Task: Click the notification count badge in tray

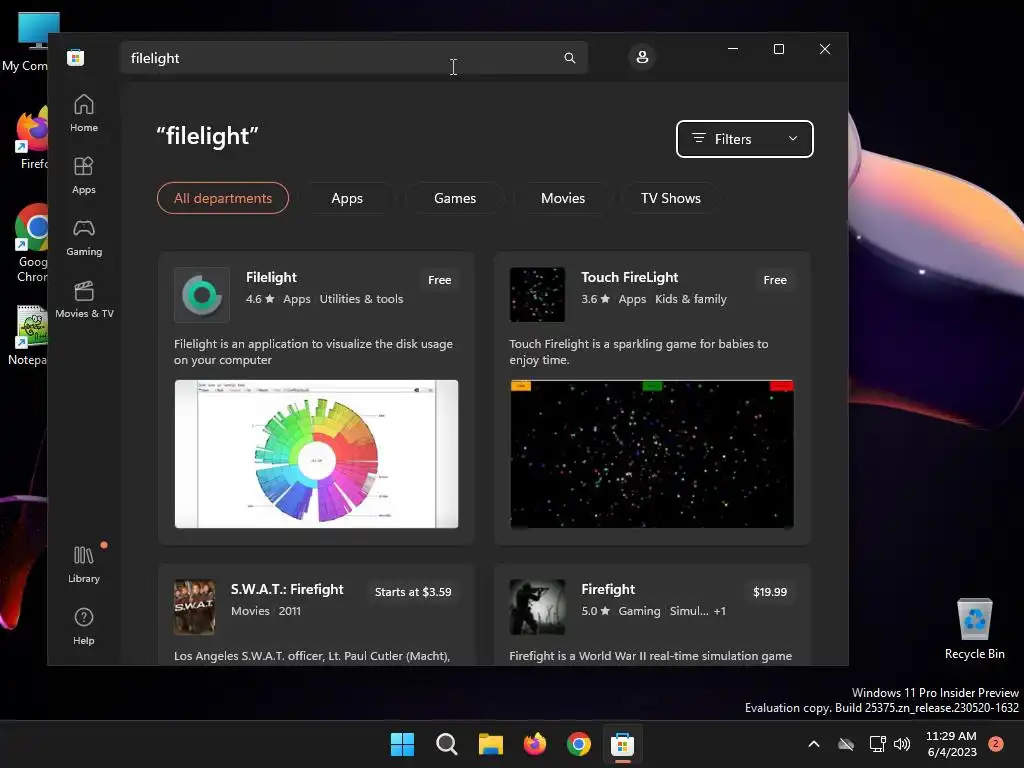Action: pyautogui.click(x=996, y=743)
